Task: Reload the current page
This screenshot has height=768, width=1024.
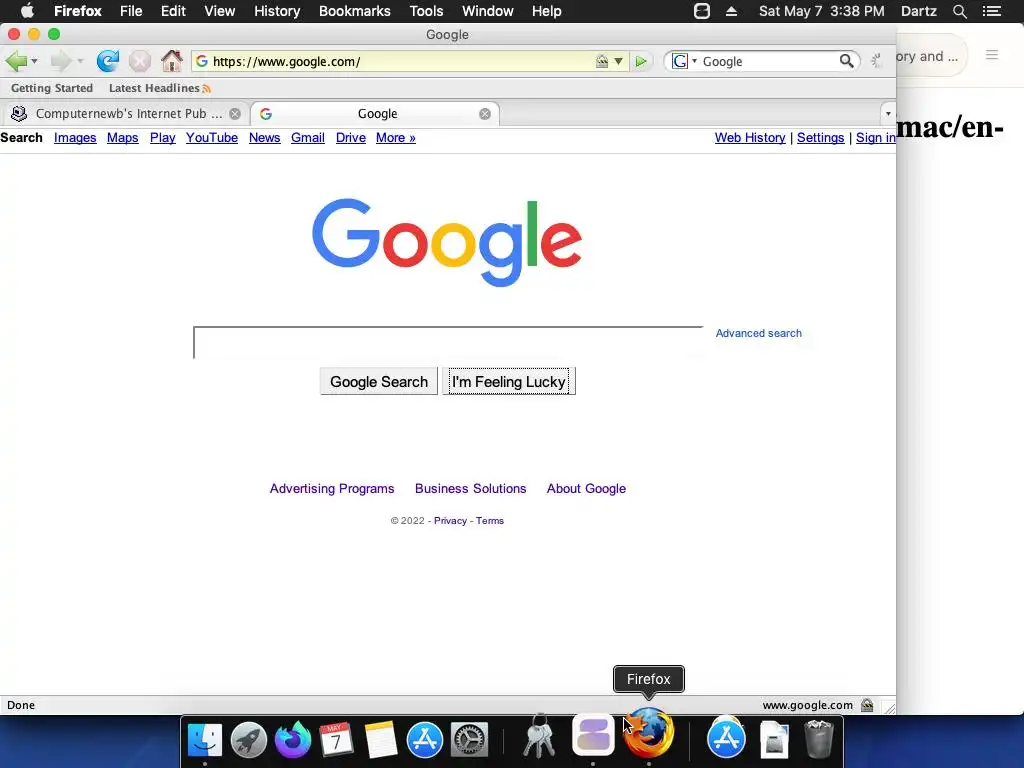Action: coord(108,61)
